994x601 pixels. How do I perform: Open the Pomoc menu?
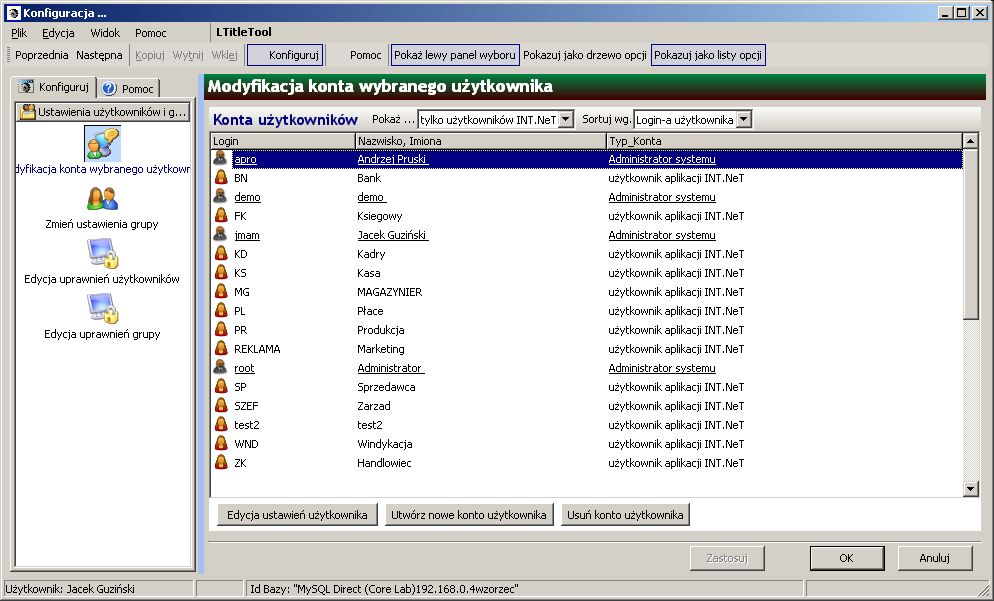click(x=151, y=33)
